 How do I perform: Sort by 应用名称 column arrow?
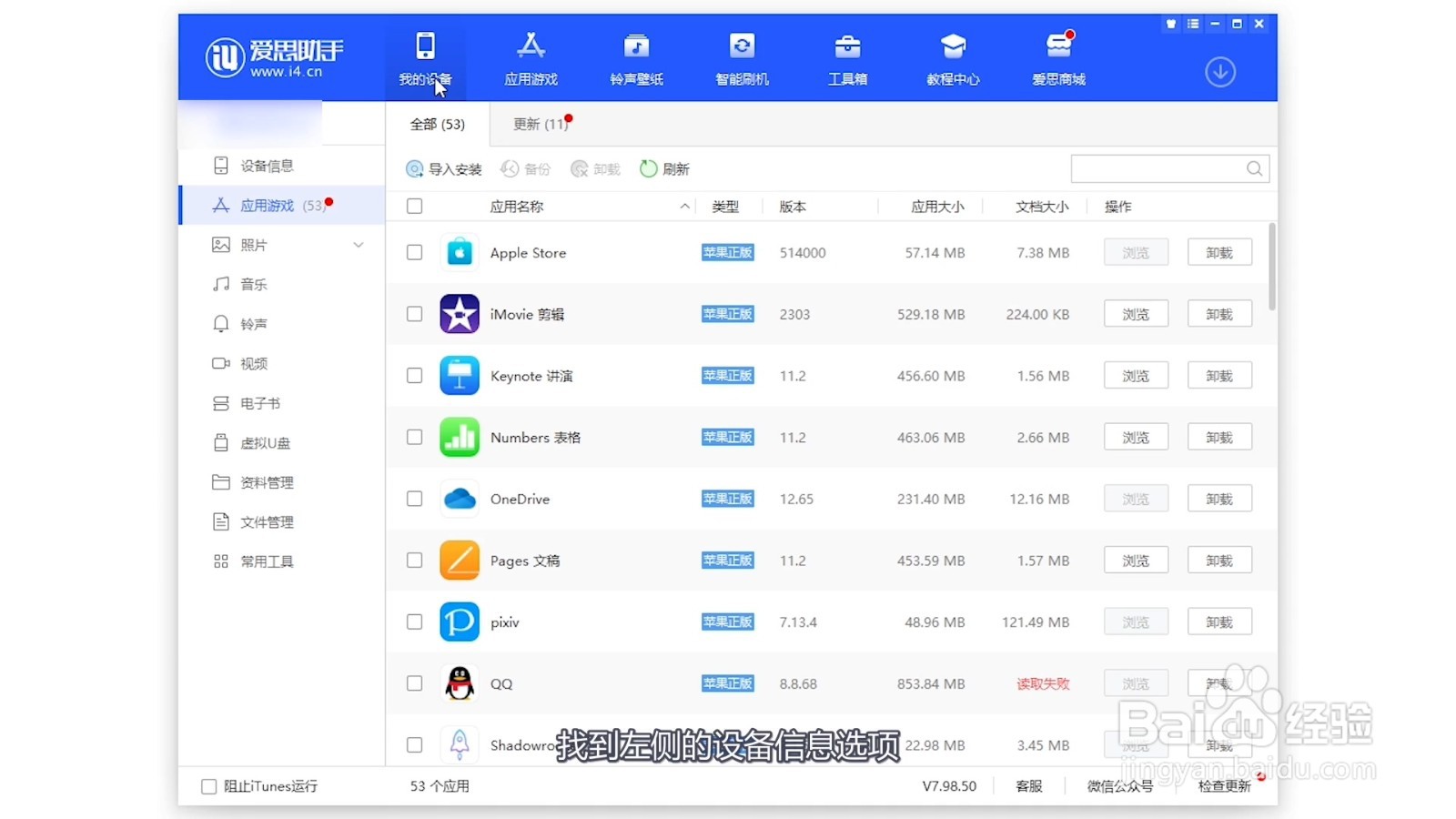684,207
